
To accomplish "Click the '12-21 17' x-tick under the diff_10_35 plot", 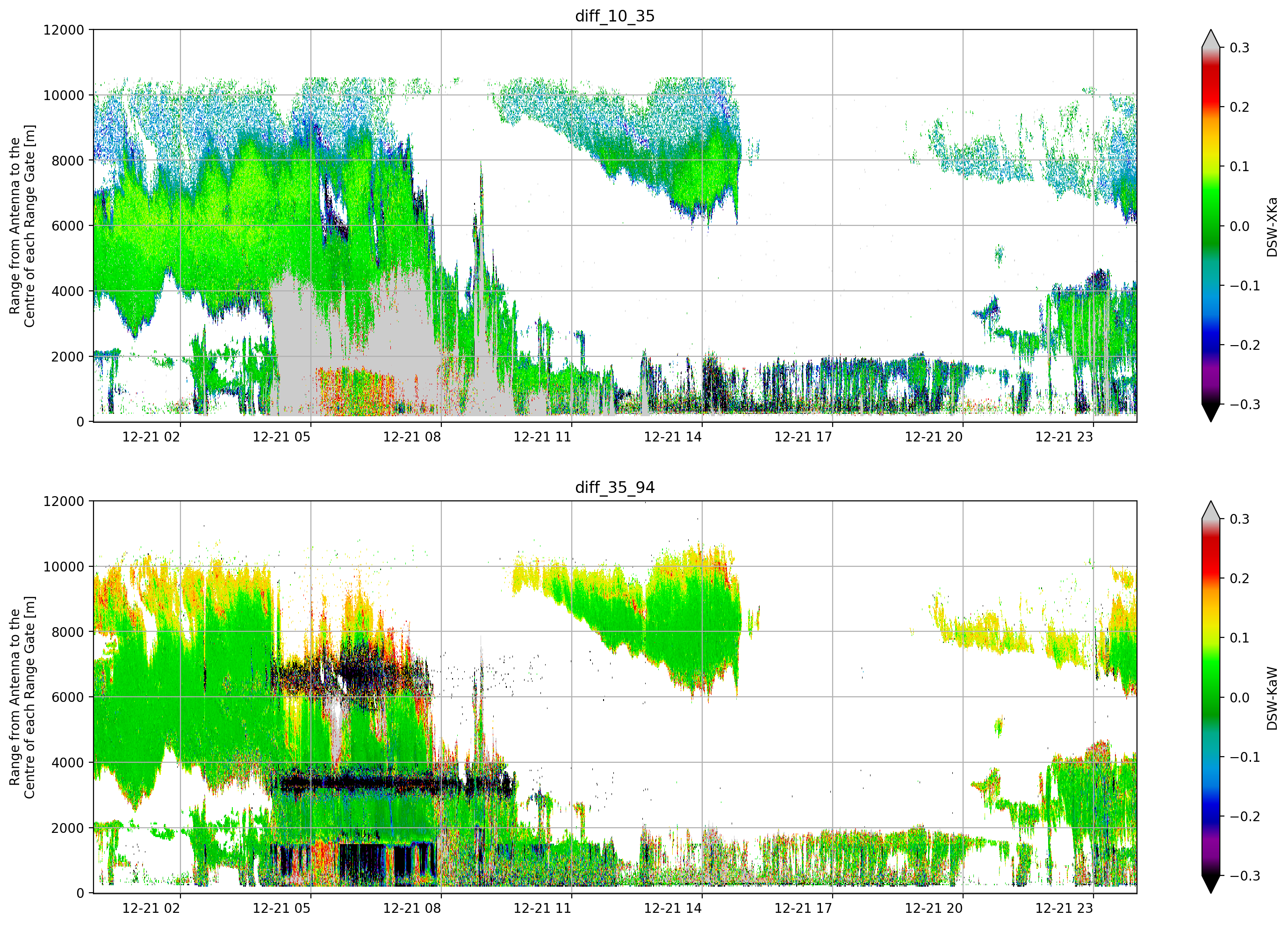I will pyautogui.click(x=804, y=437).
